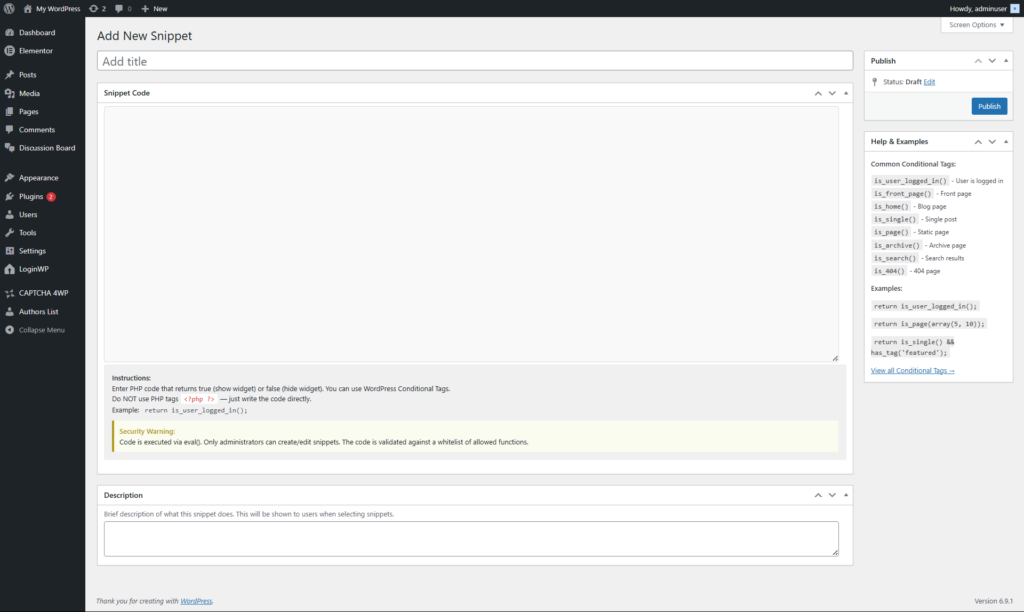
Task: Open the Dashboard menu icon
Action: [x=9, y=32]
